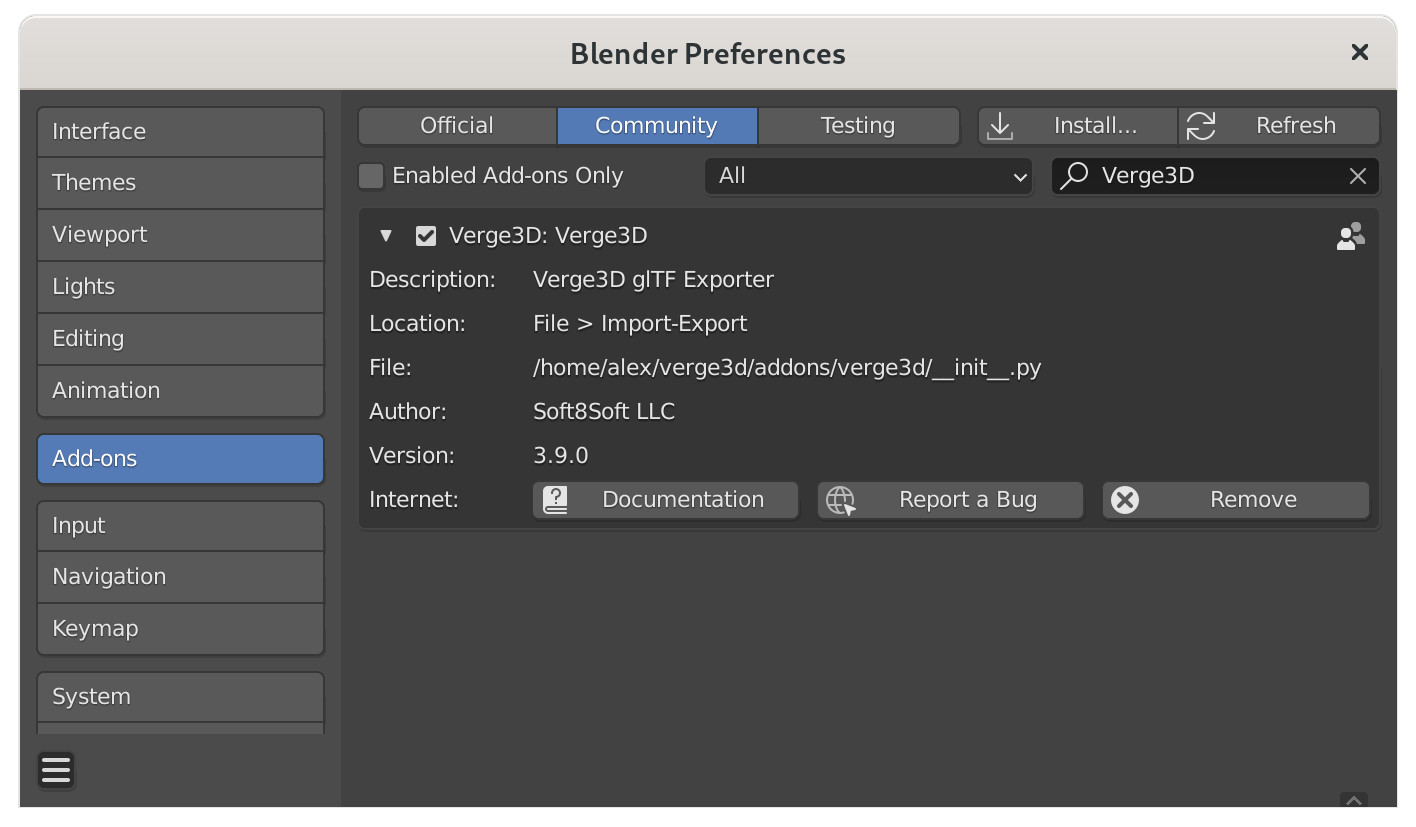Click the Install download arrow icon
Viewport: 1416px width, 827px height.
pyautogui.click(x=1000, y=126)
